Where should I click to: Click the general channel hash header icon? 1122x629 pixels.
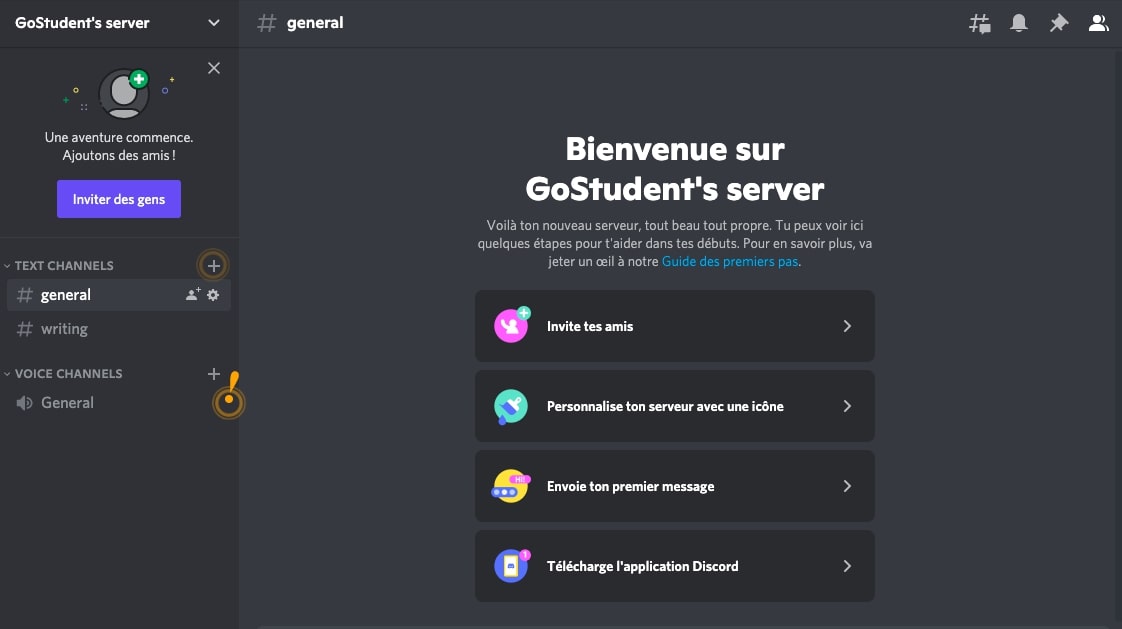267,23
